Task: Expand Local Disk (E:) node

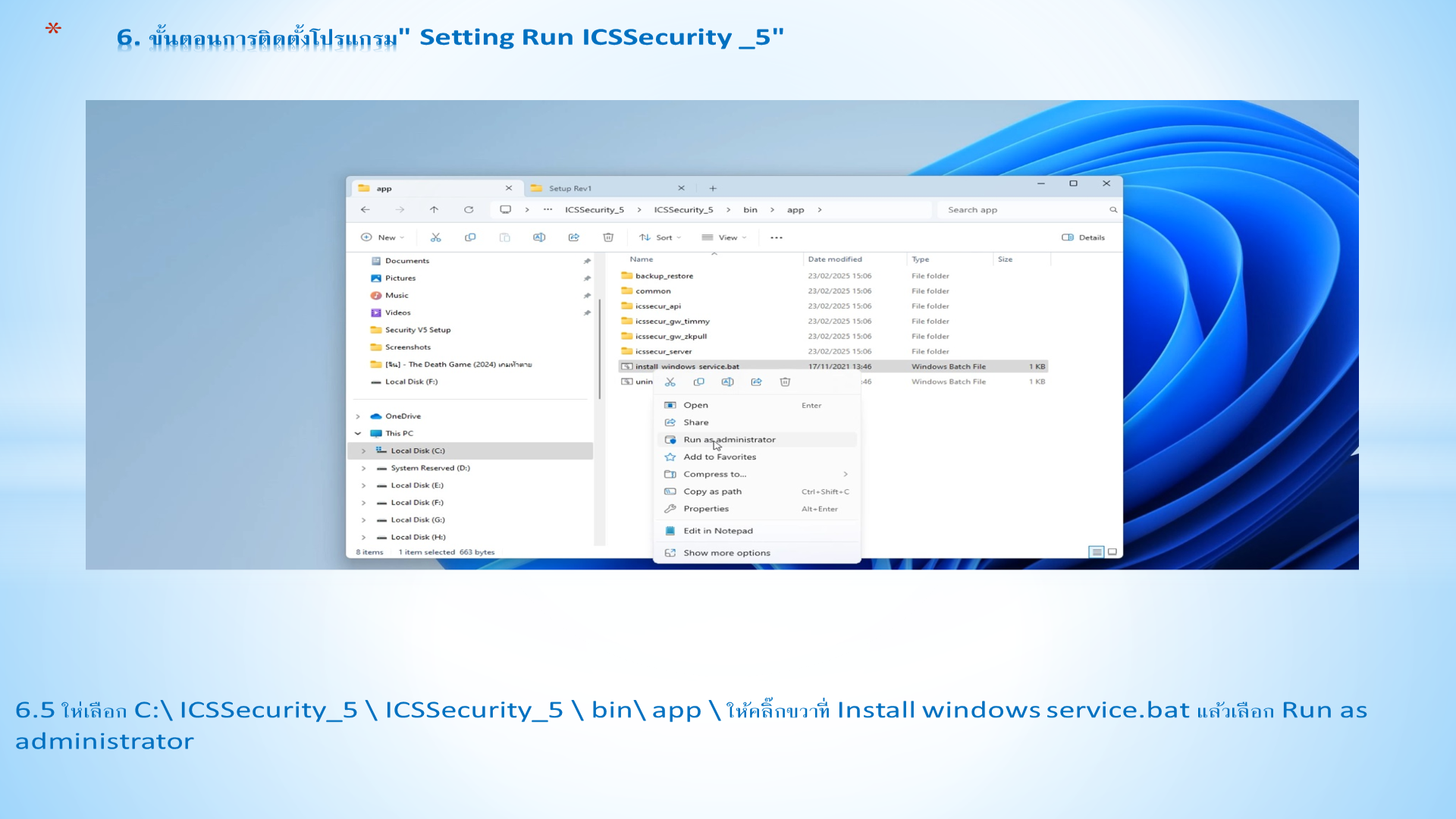Action: click(363, 486)
